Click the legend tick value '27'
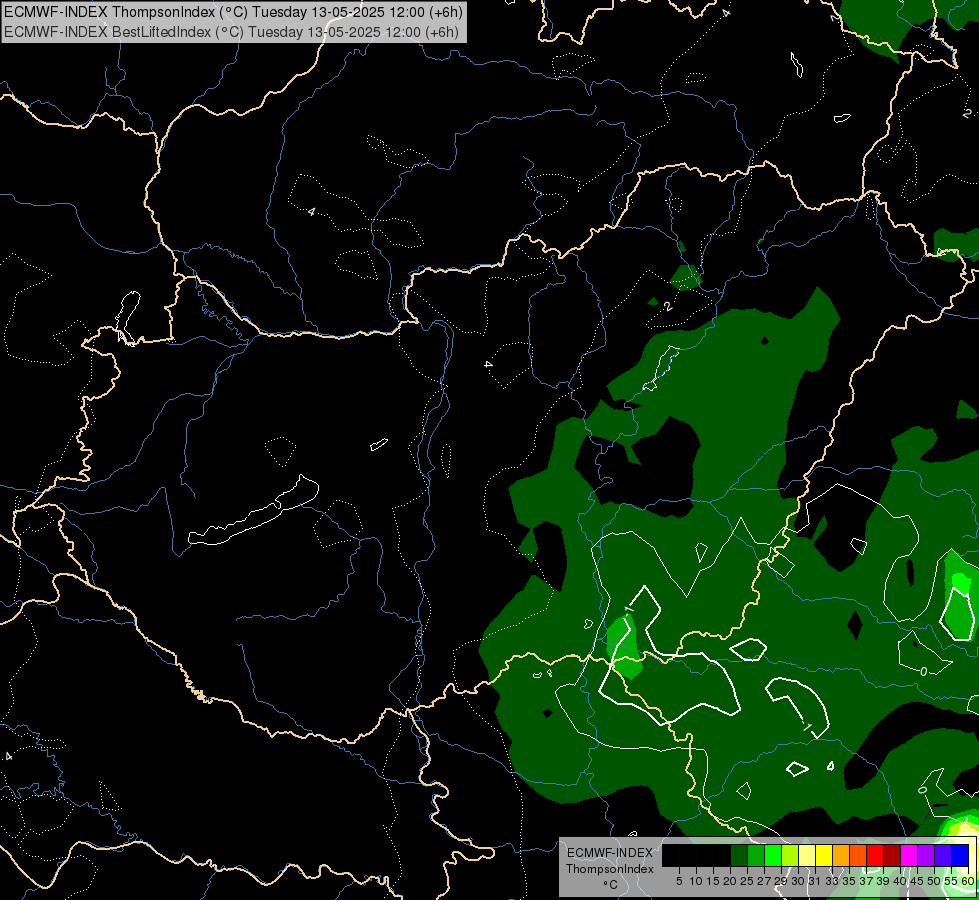Screen dimensions: 979x900 point(764,881)
